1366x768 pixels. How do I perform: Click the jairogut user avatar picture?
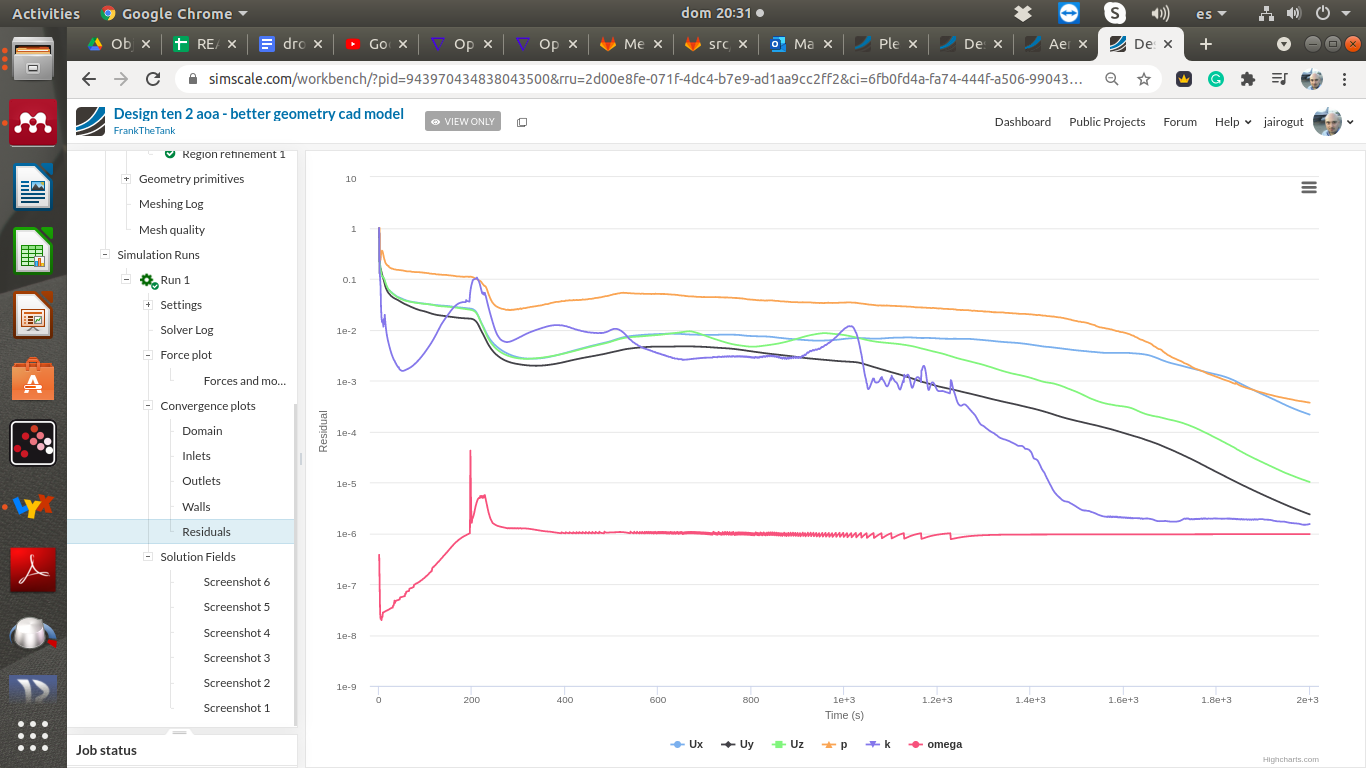pos(1327,122)
